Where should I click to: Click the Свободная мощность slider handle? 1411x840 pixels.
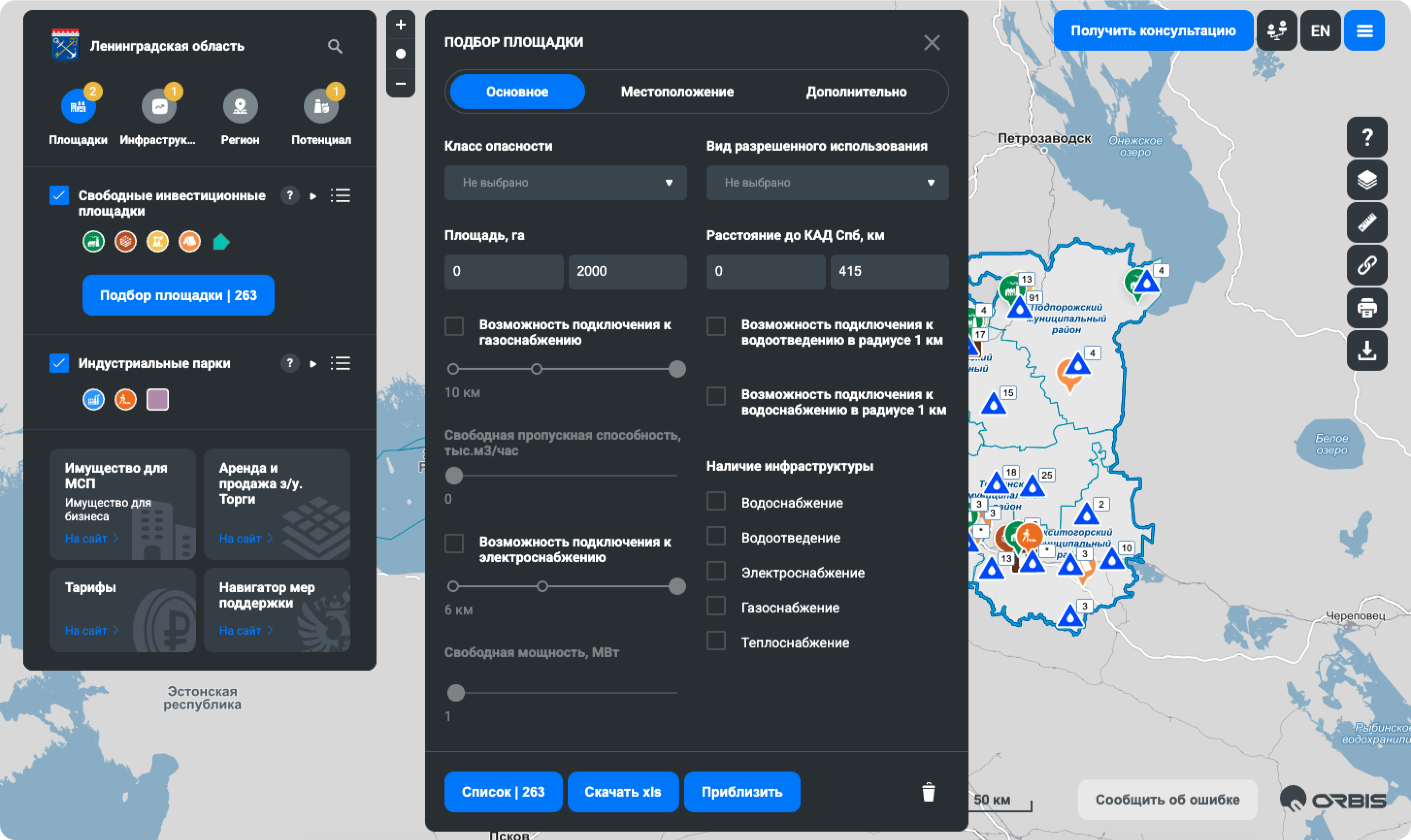pyautogui.click(x=456, y=693)
